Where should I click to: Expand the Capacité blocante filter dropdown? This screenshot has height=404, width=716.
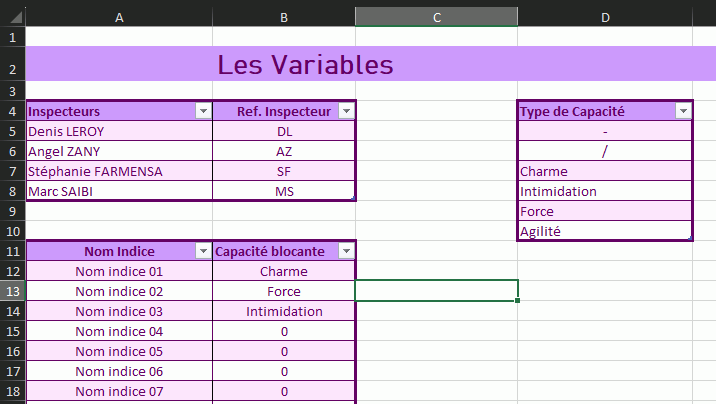click(x=346, y=251)
